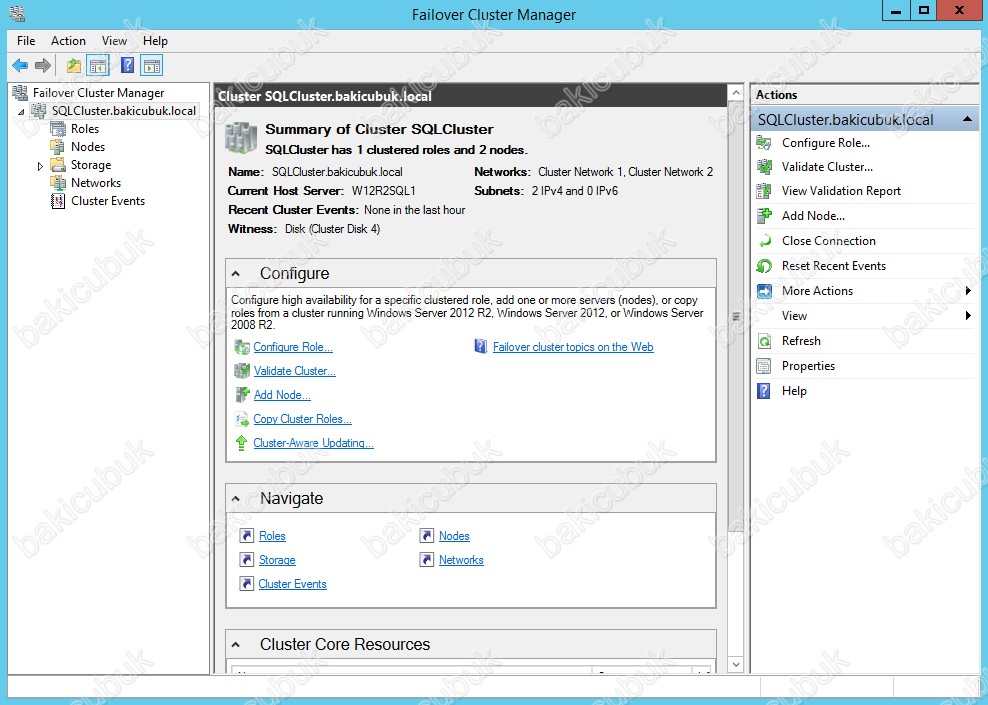Collapse the Configure section
Image resolution: width=988 pixels, height=705 pixels.
coord(236,274)
